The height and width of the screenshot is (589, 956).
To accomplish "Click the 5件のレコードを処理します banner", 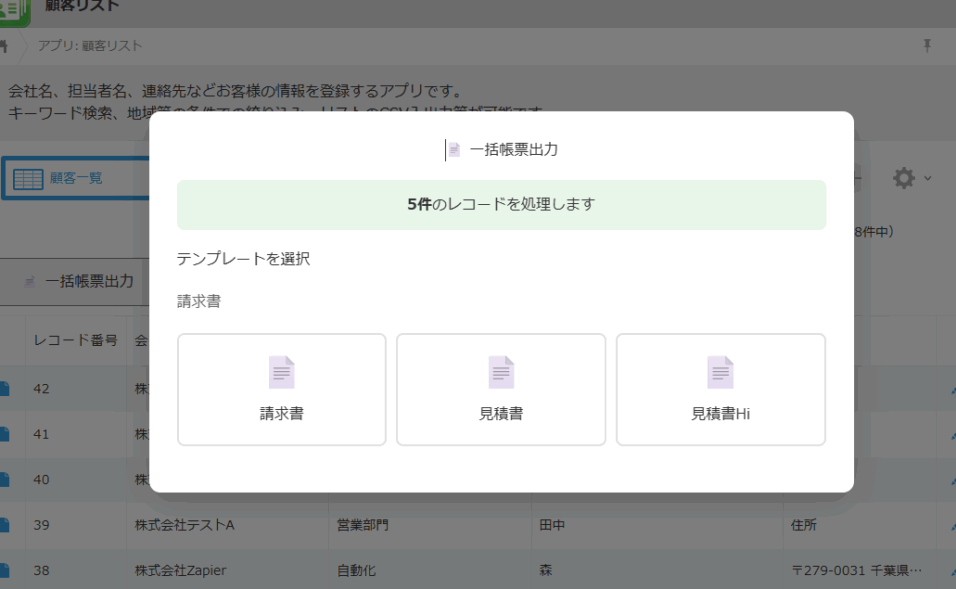I will [x=501, y=204].
